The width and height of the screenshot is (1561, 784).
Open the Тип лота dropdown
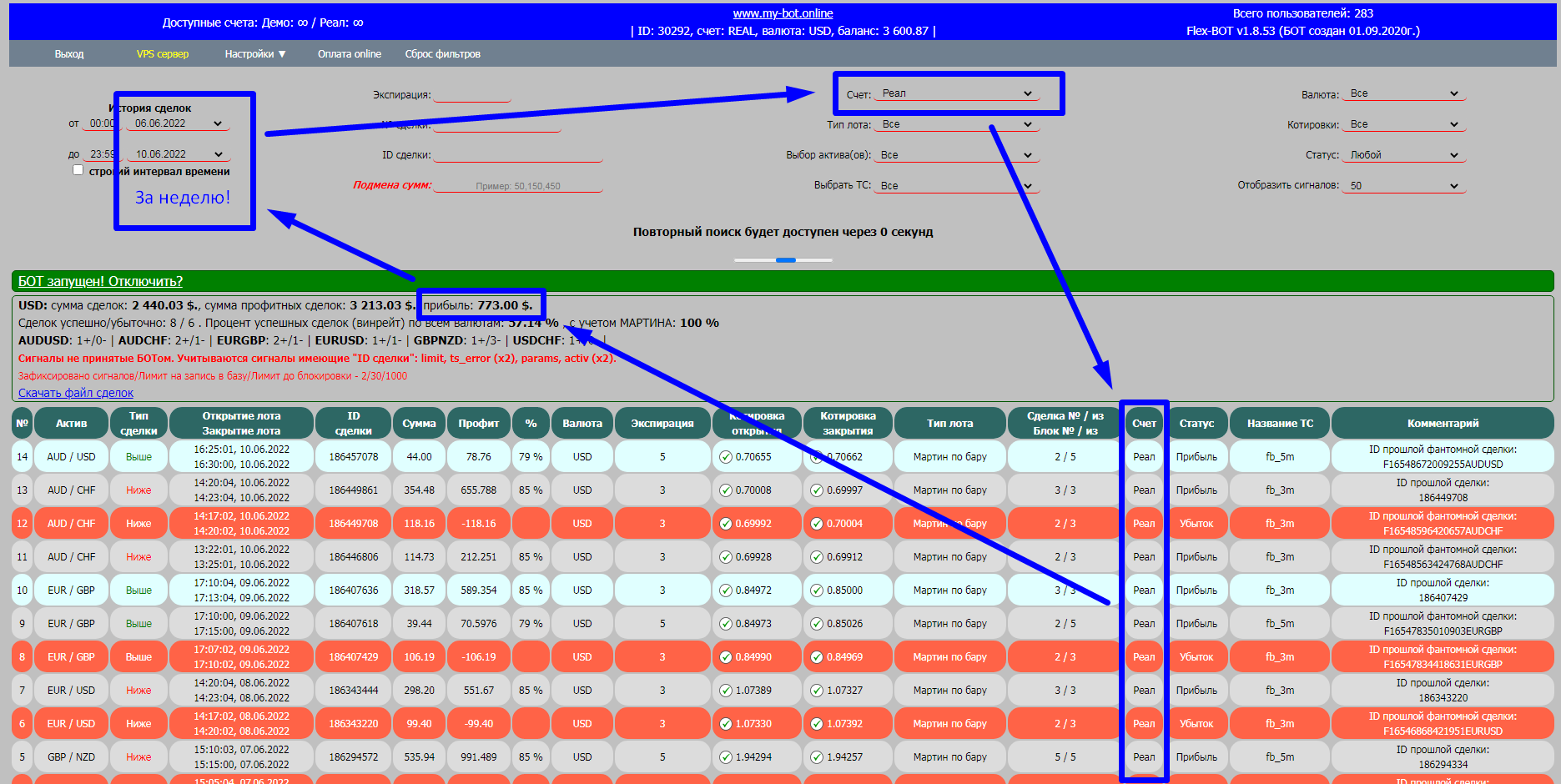(957, 124)
